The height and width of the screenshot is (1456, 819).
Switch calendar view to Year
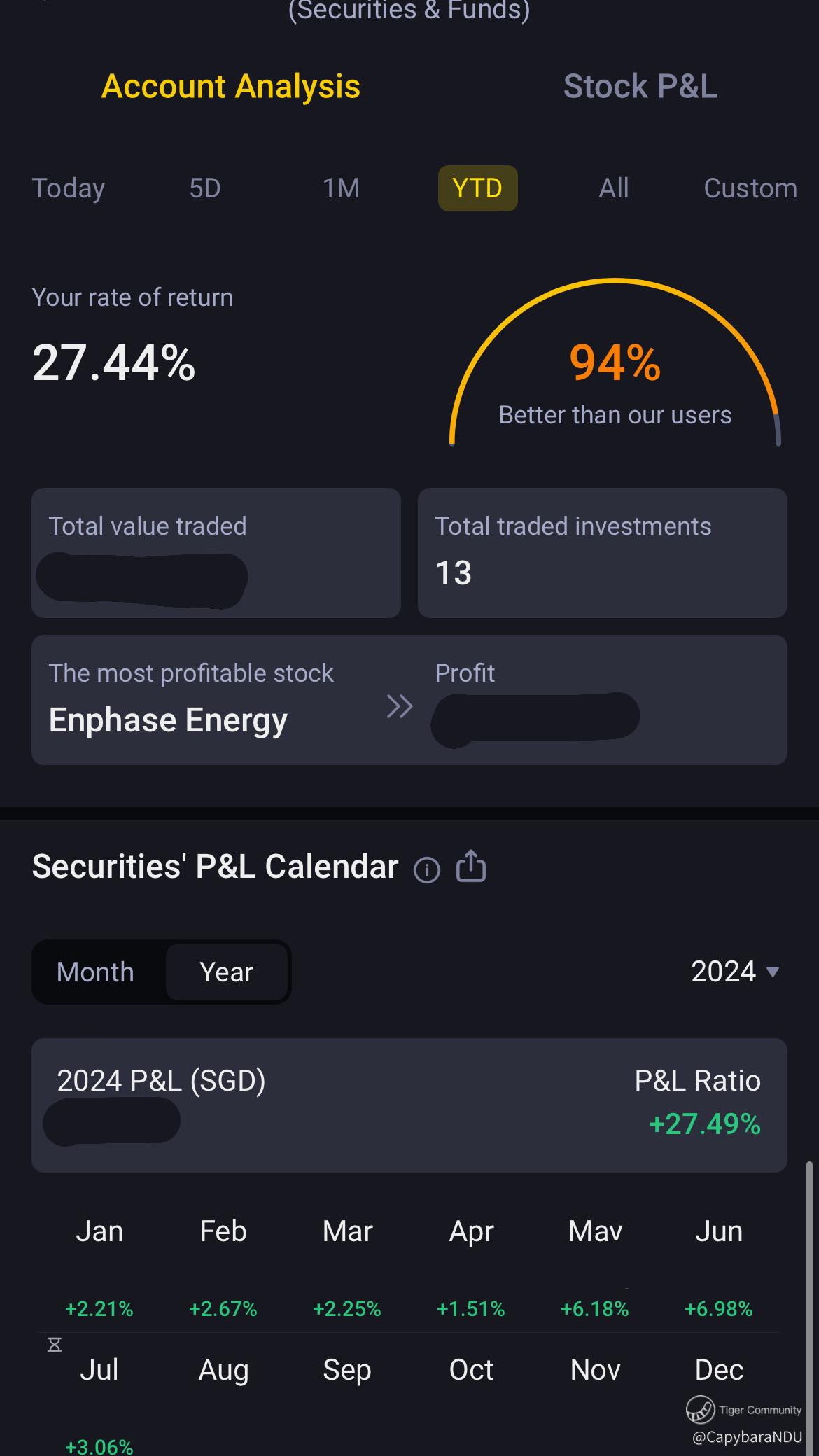click(226, 972)
